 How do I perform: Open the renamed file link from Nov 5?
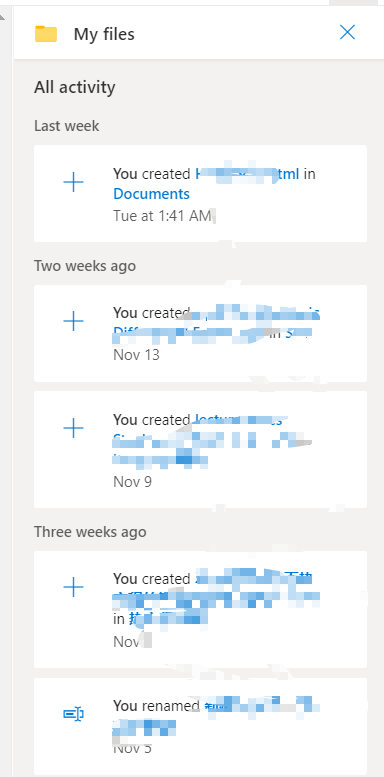[217, 716]
